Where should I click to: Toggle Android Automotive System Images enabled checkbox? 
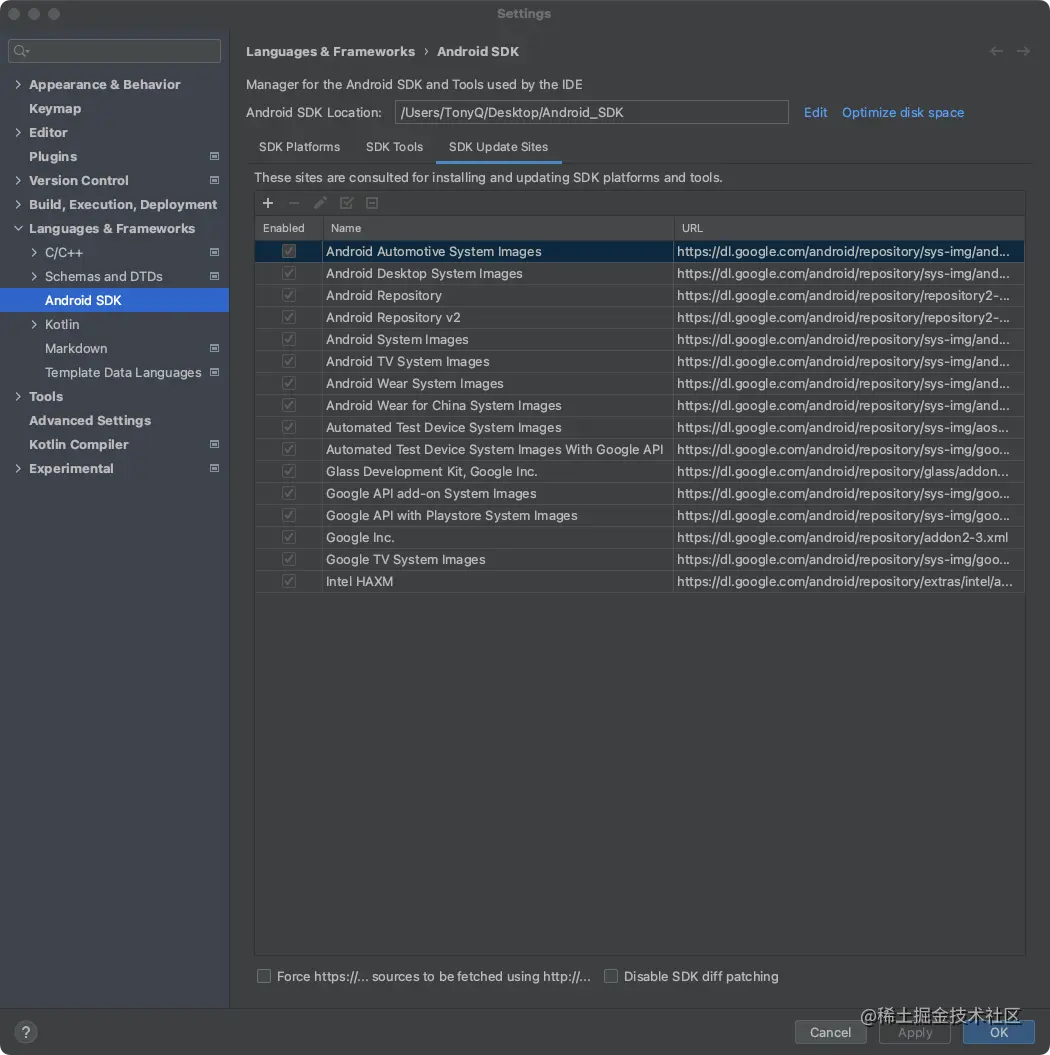[289, 251]
